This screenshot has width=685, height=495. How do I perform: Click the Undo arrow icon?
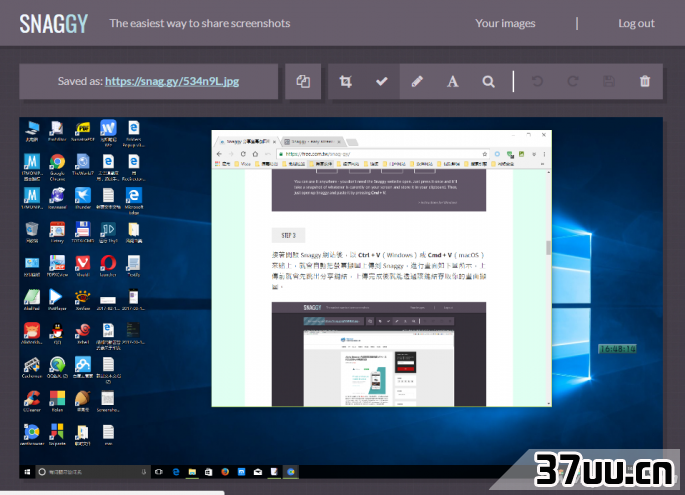tap(537, 81)
